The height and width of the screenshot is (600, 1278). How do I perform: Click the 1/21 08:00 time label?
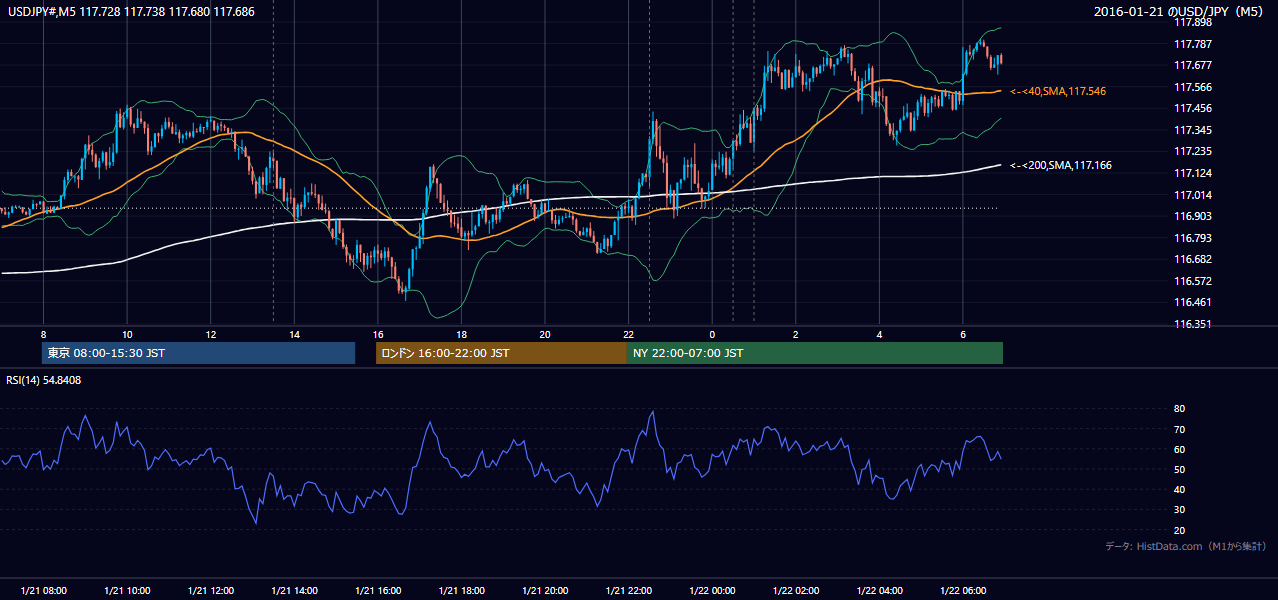click(43, 590)
